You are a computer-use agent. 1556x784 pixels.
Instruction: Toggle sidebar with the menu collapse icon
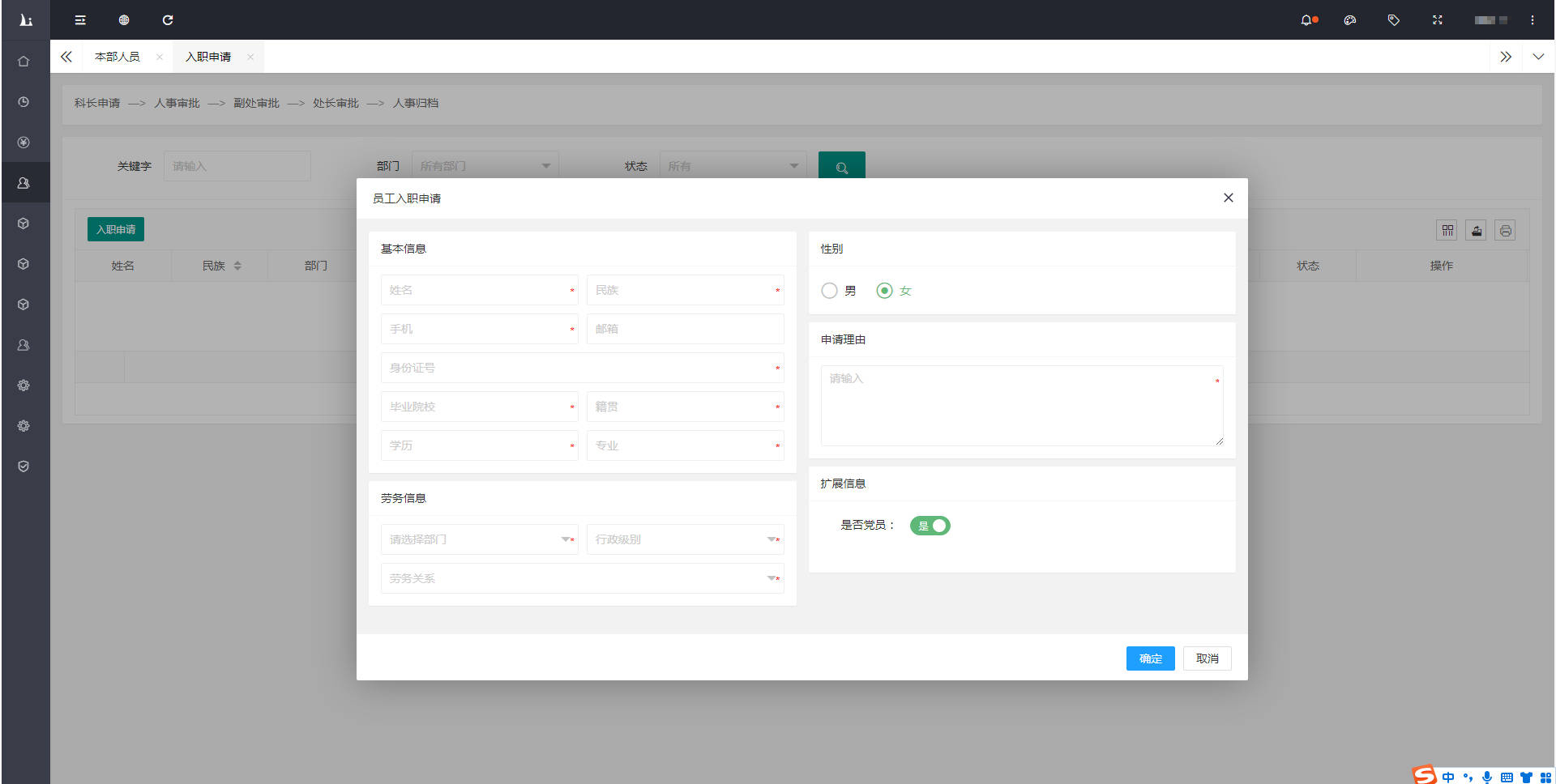tap(80, 20)
